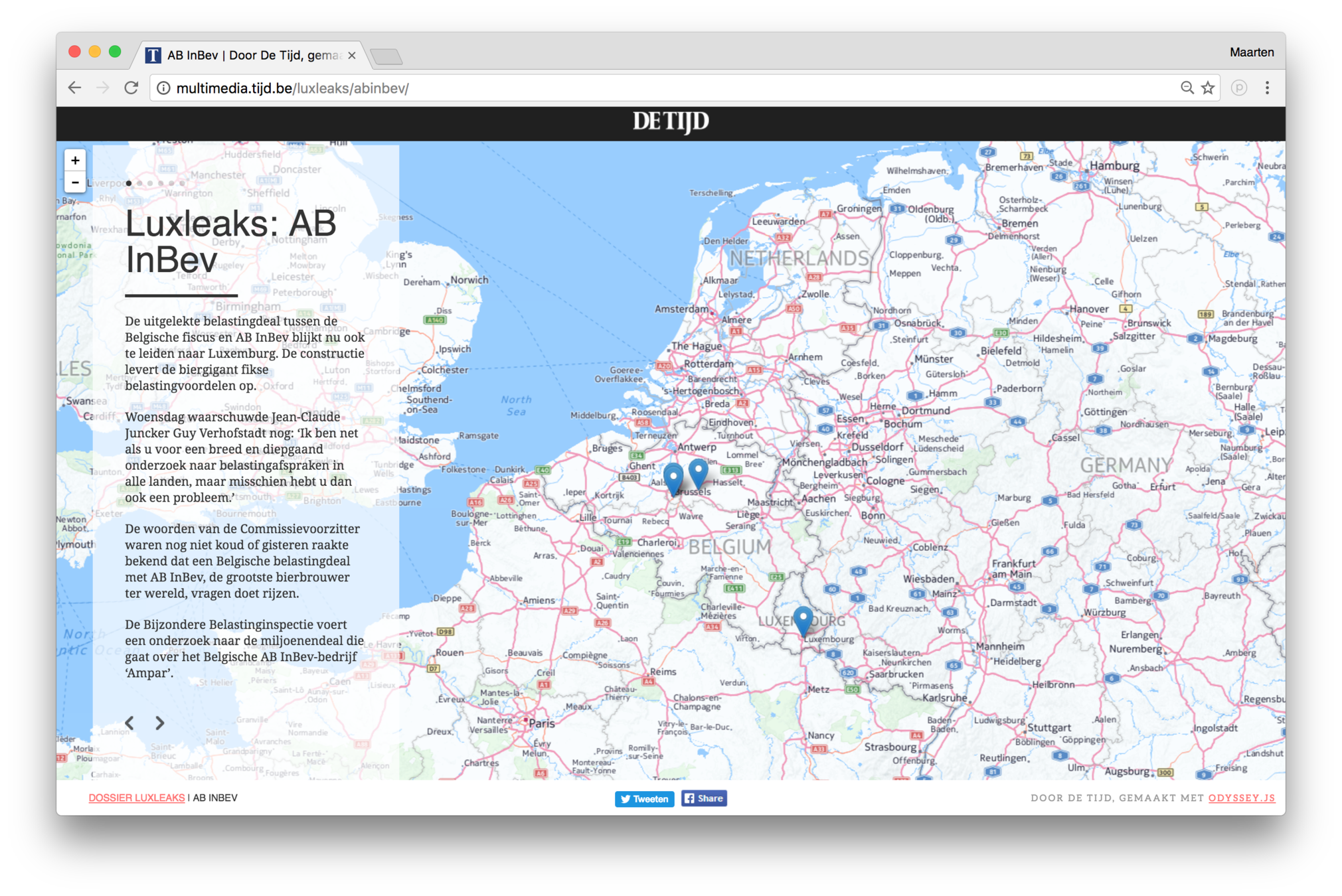Reload the page

pyautogui.click(x=131, y=88)
